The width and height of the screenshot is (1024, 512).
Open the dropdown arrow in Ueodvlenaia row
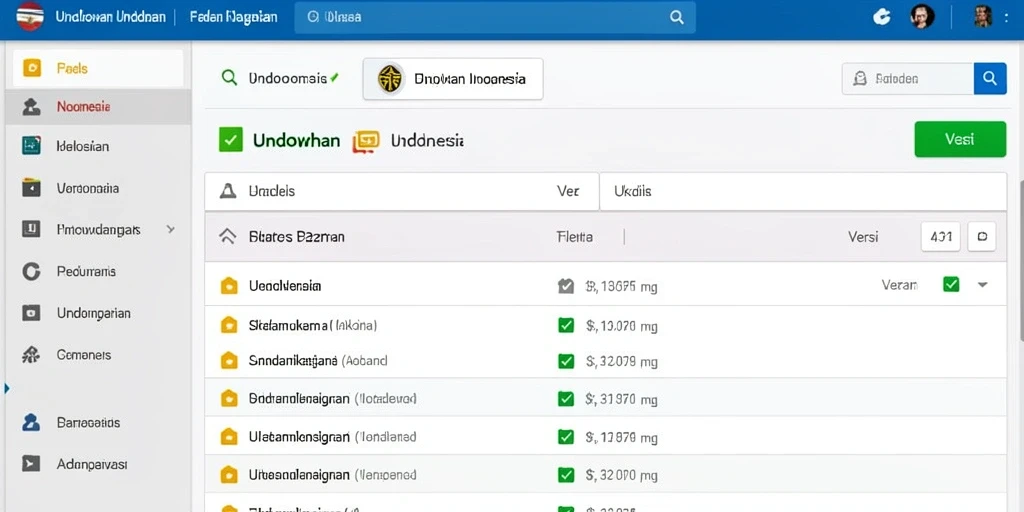[x=982, y=285]
